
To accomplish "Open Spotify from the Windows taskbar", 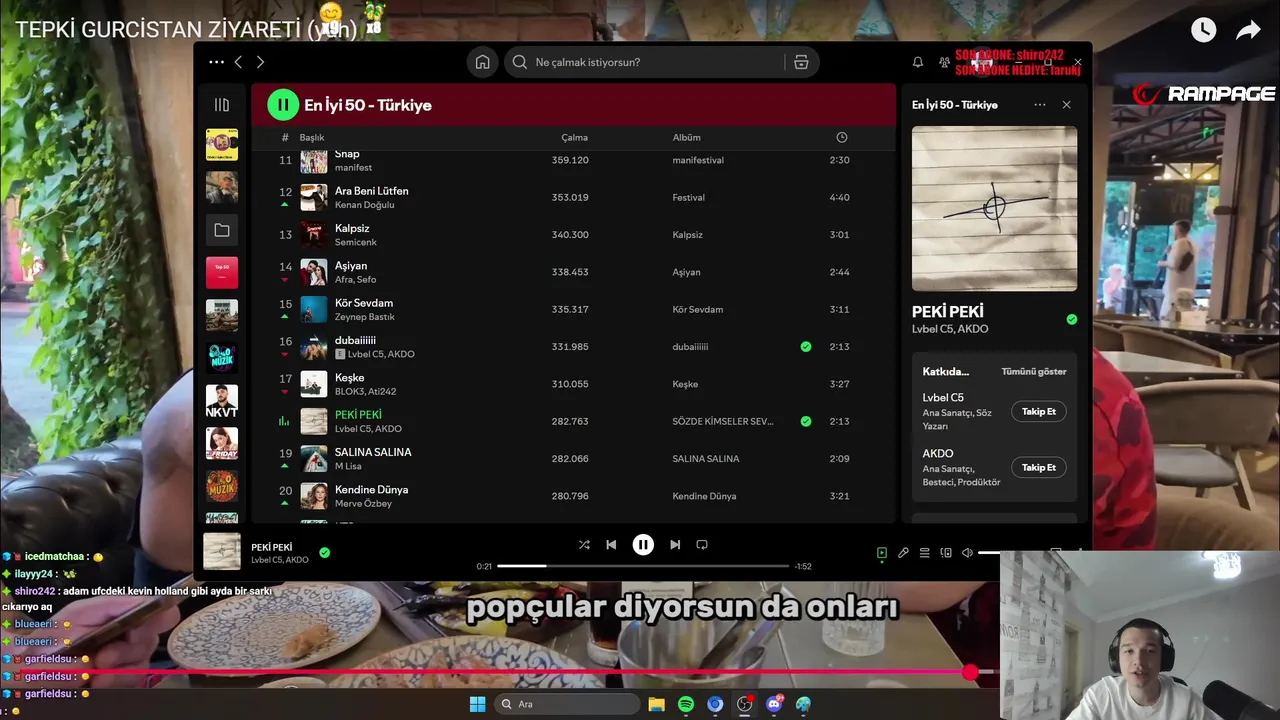I will point(686,704).
